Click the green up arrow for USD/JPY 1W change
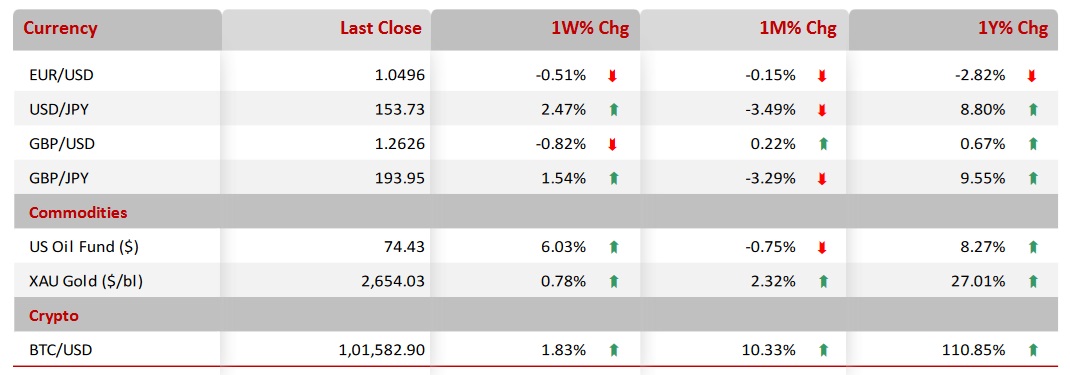 coord(613,109)
